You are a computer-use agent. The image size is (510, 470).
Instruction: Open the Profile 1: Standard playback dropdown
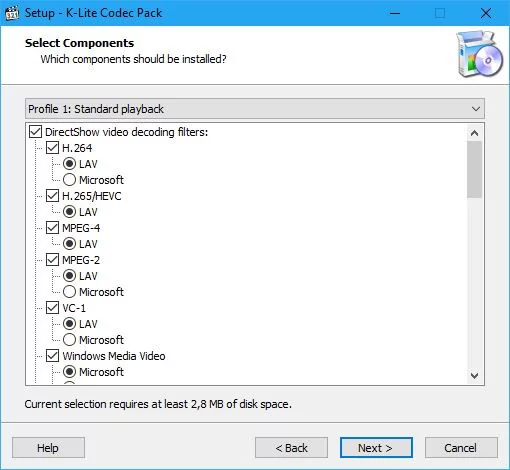pos(255,109)
